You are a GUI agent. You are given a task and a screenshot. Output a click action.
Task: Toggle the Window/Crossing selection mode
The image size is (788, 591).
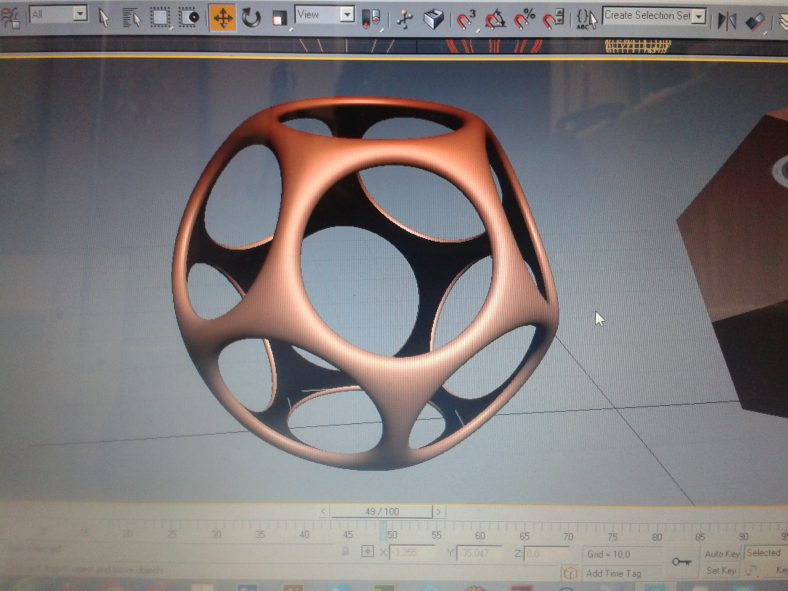click(x=188, y=17)
